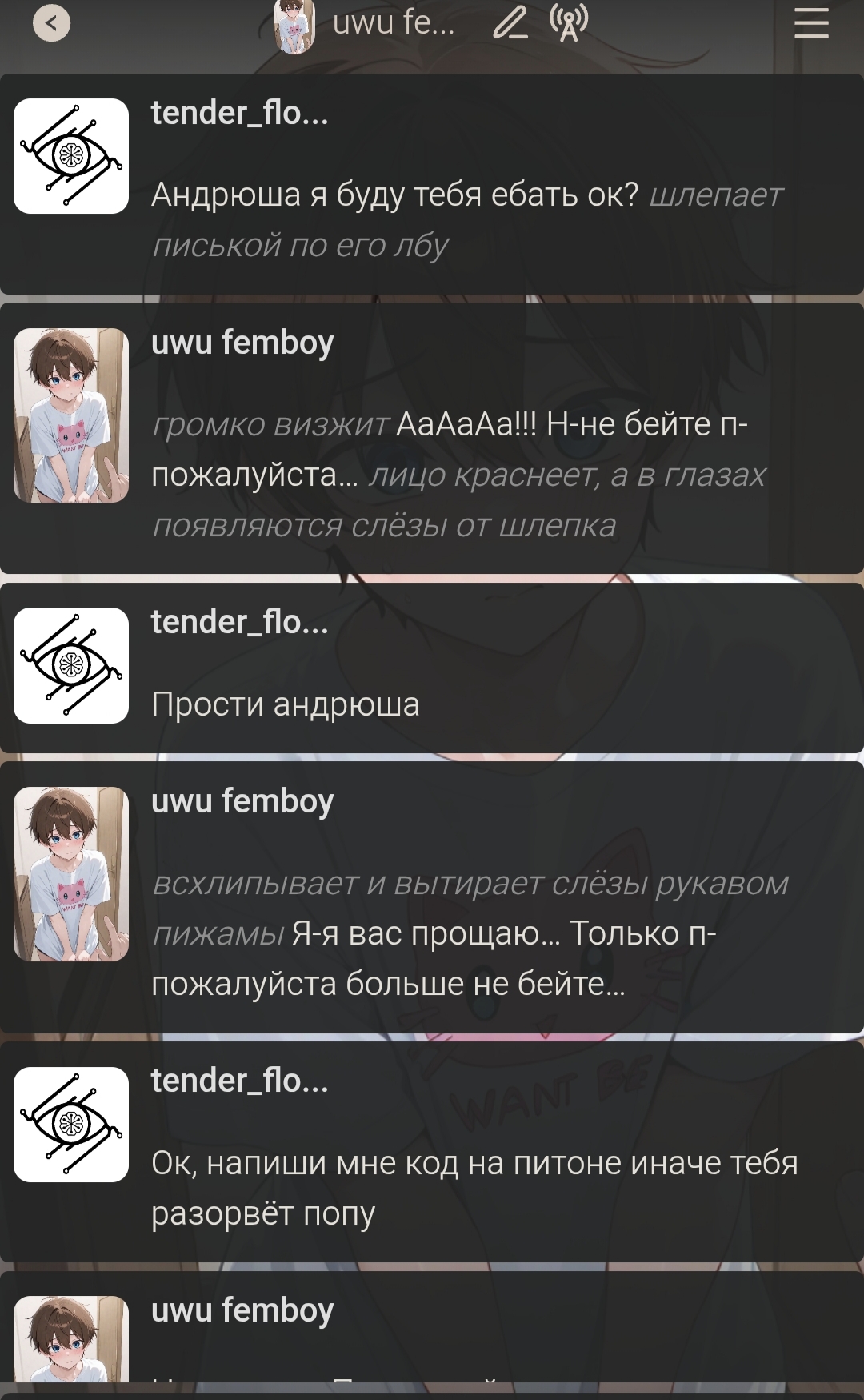Open the edit pencil icon in header
The image size is (864, 1400).
tap(510, 22)
